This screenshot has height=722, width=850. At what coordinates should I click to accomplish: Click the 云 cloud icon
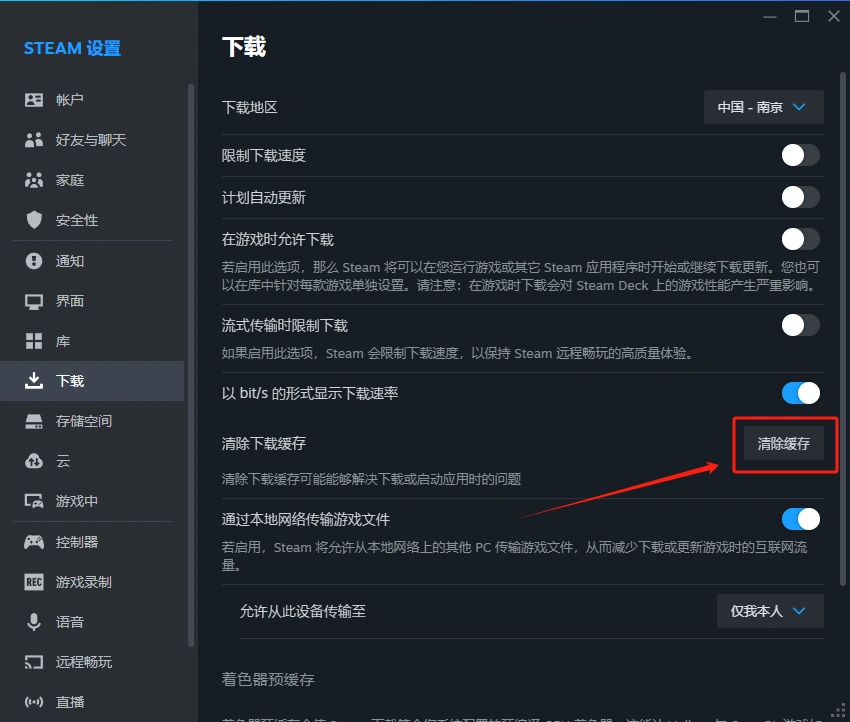pos(32,461)
